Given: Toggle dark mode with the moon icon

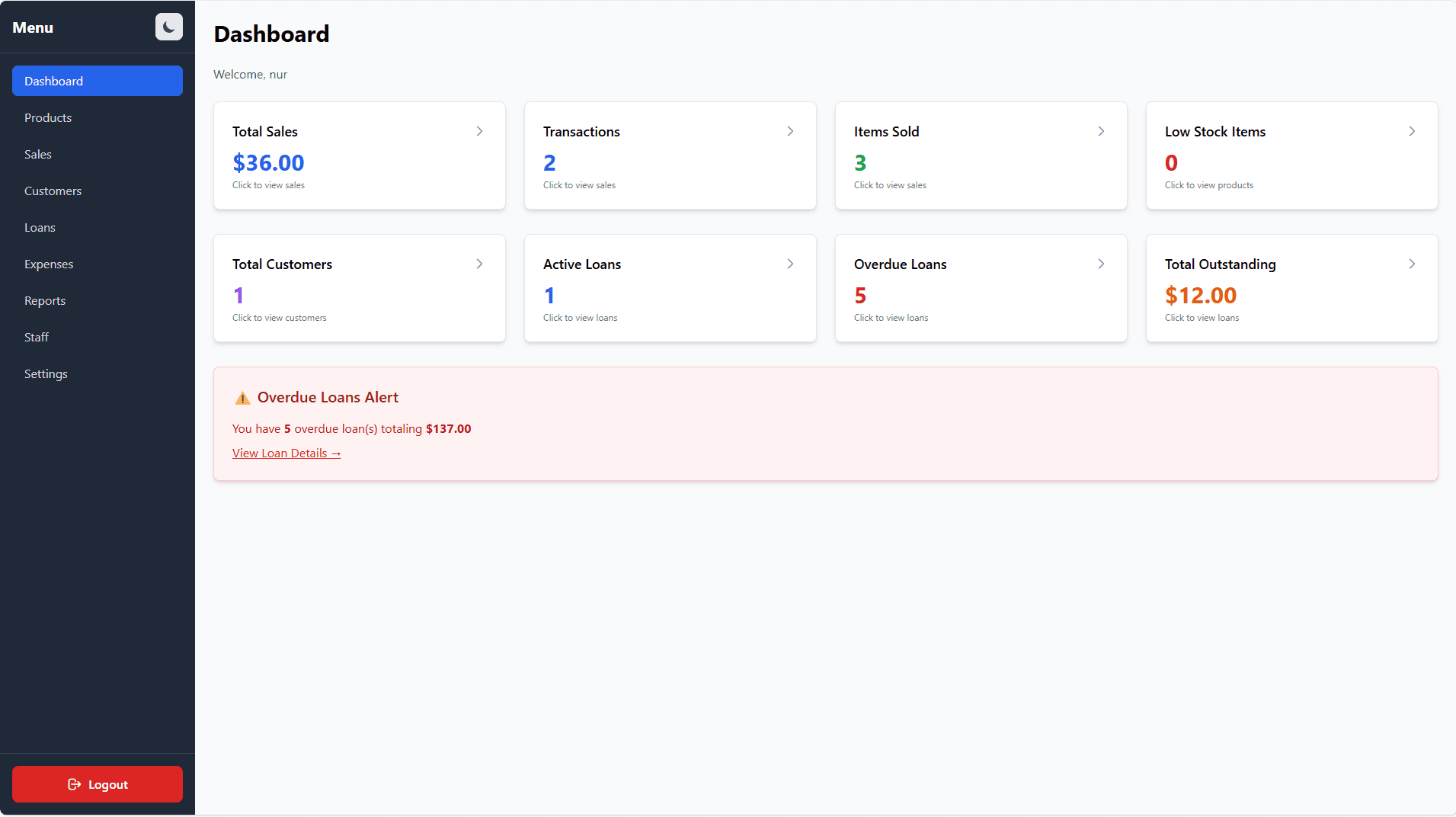Looking at the screenshot, I should coord(168,27).
